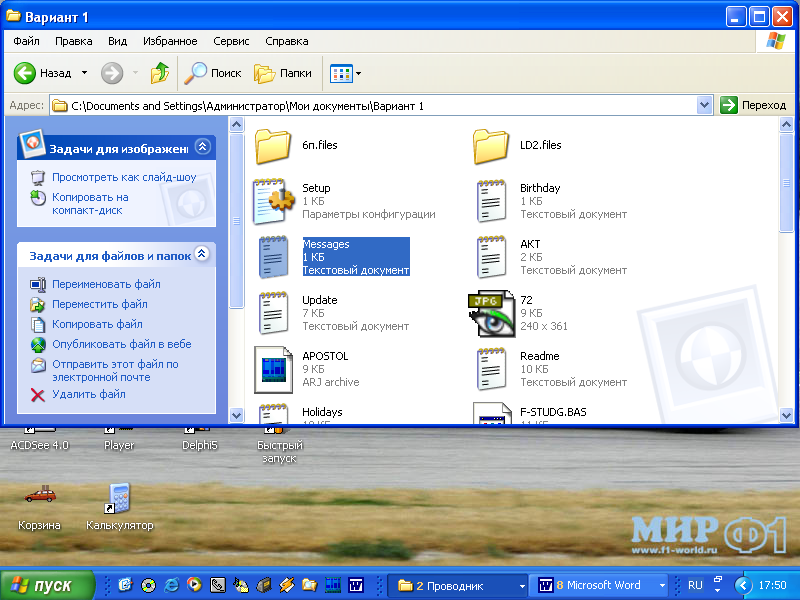The image size is (800, 600).
Task: Click Калькулятор desktop shortcut icon
Action: click(118, 498)
